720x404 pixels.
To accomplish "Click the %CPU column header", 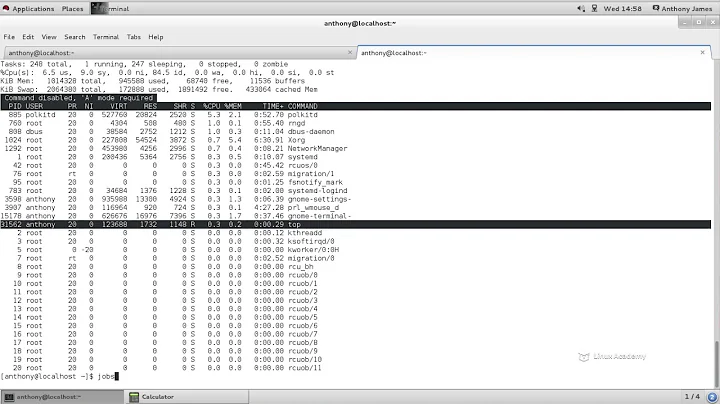I will pyautogui.click(x=212, y=106).
